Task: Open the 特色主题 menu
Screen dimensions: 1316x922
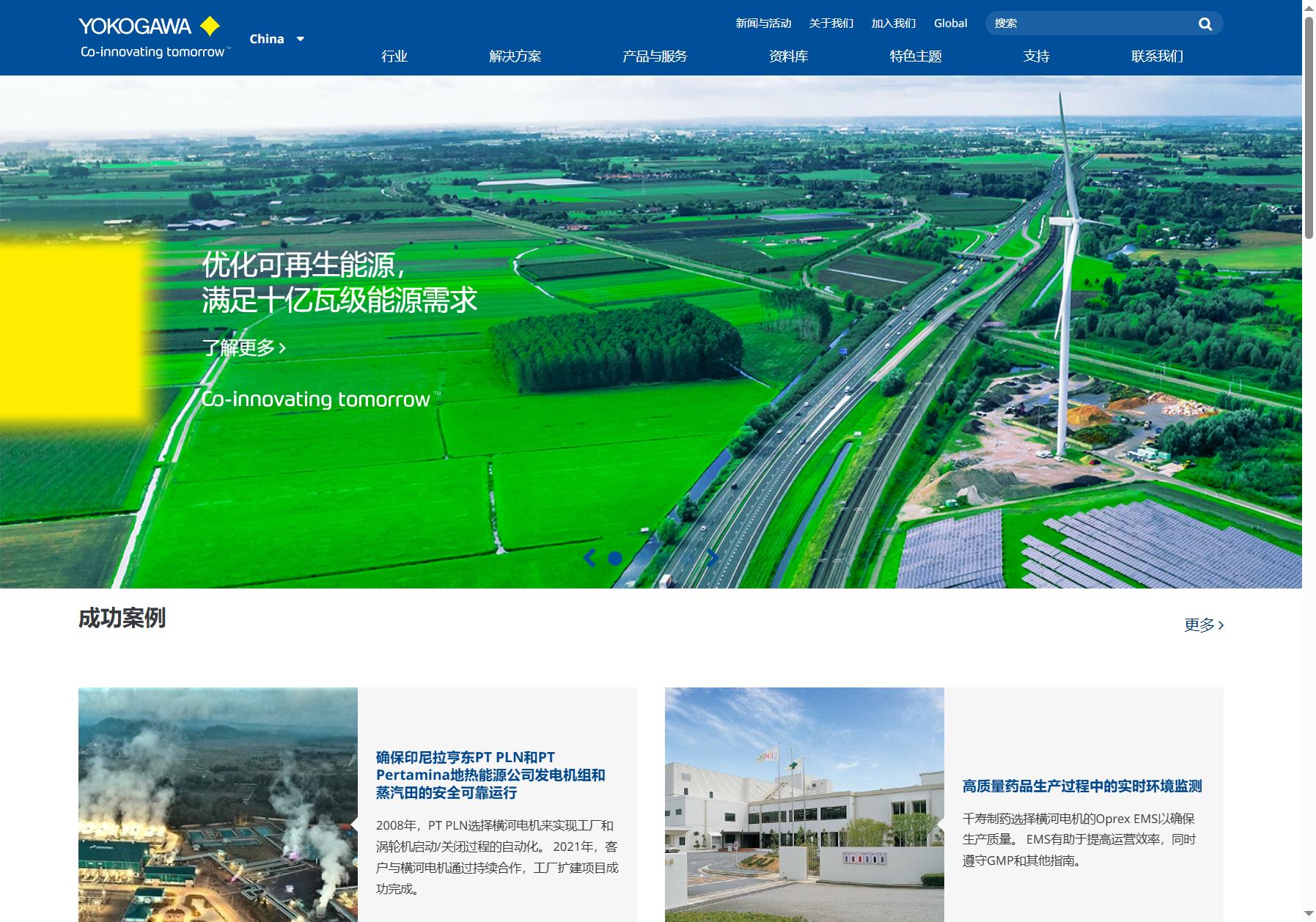Action: click(916, 56)
